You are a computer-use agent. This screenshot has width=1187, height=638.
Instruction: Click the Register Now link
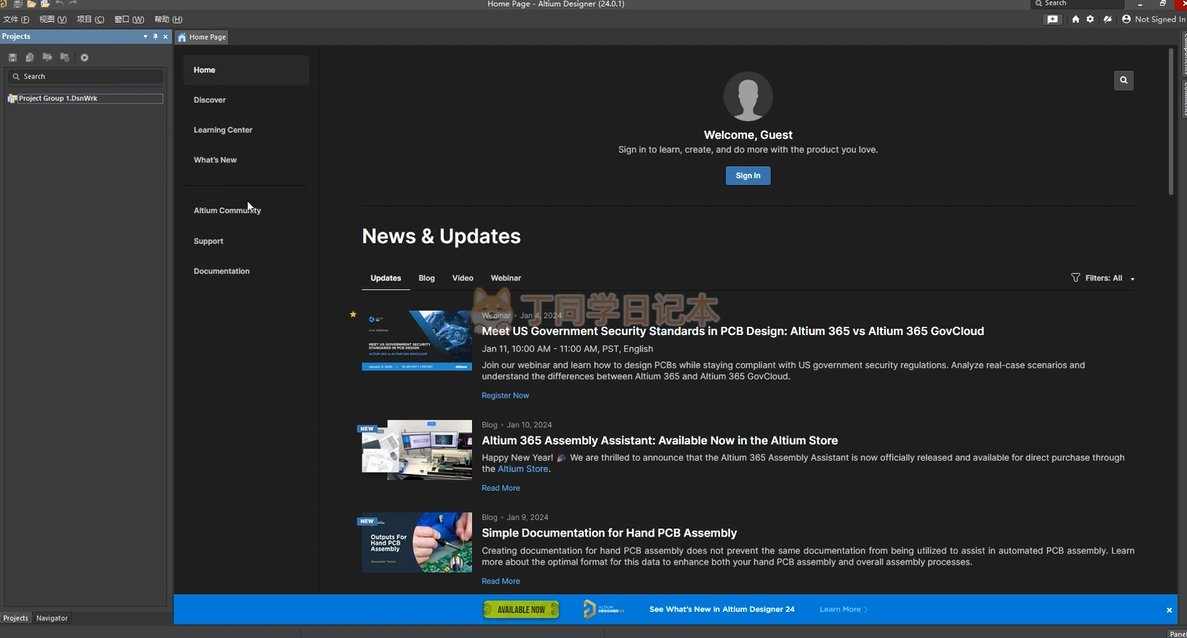505,396
